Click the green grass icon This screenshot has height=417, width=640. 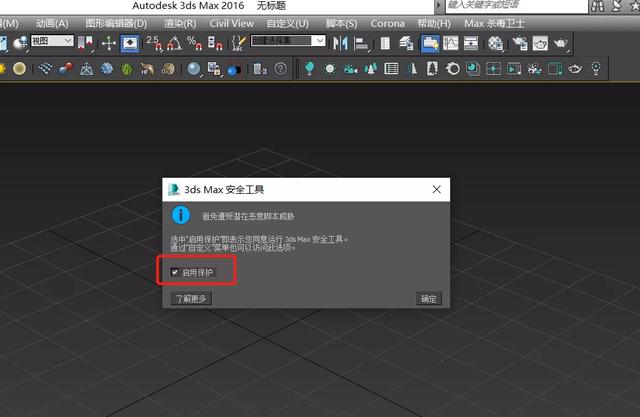pos(127,69)
